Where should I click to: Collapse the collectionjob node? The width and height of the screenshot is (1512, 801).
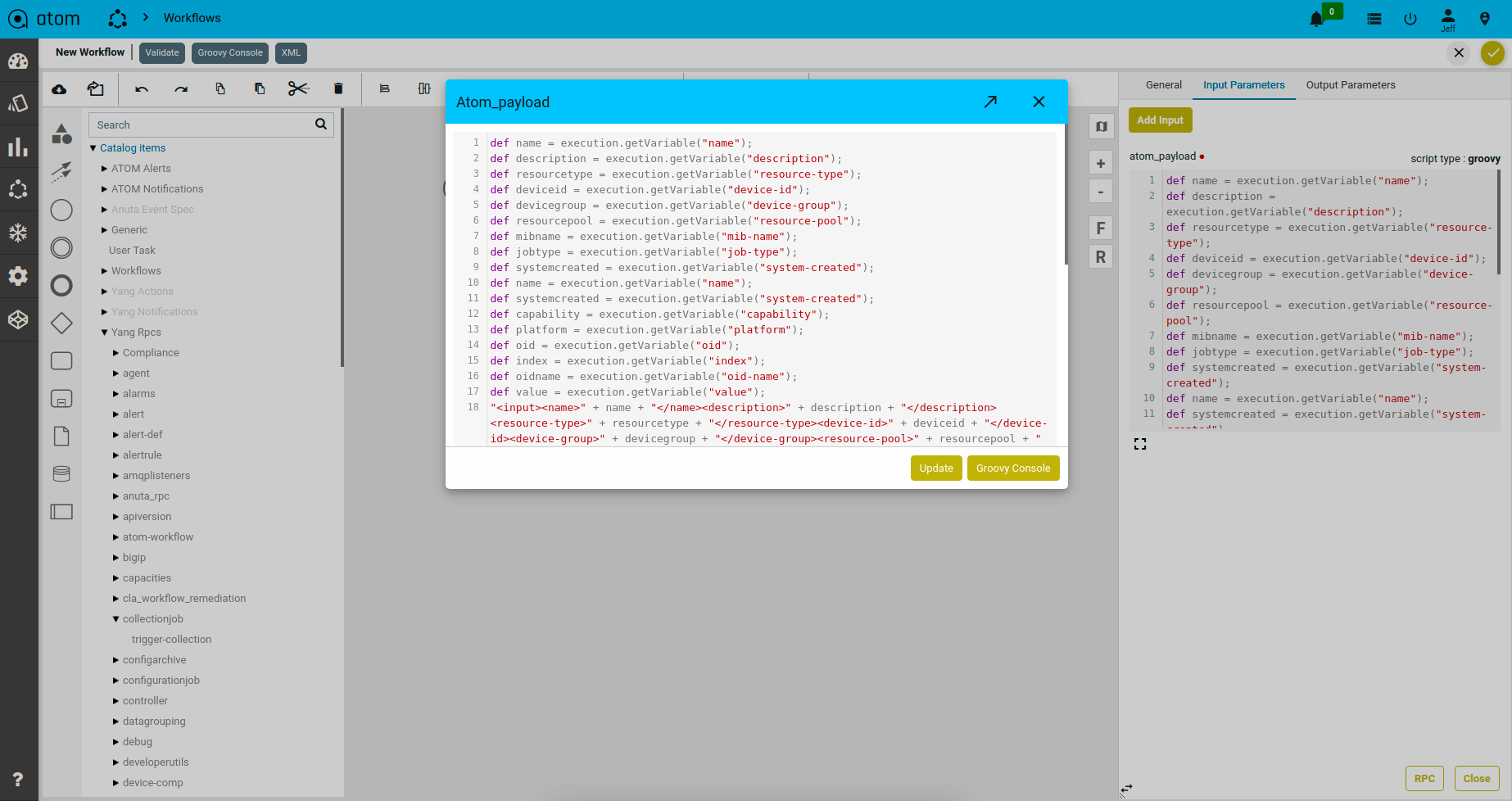click(x=116, y=619)
